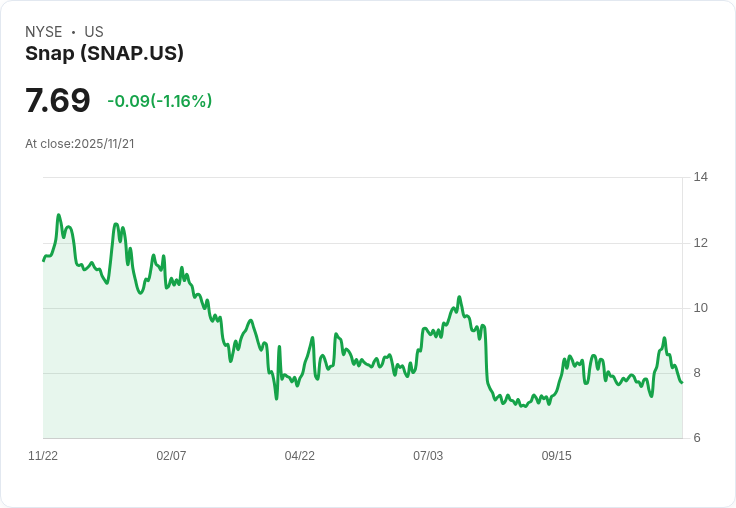Click the 6 price axis label
Image resolution: width=736 pixels, height=508 pixels.
point(697,438)
